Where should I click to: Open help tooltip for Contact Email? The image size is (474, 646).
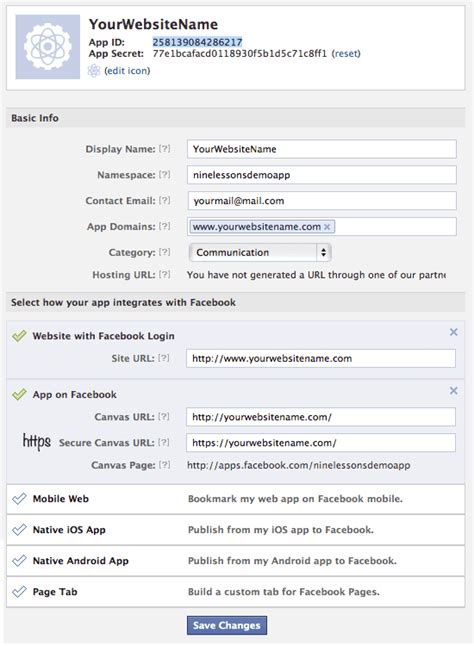(x=164, y=201)
